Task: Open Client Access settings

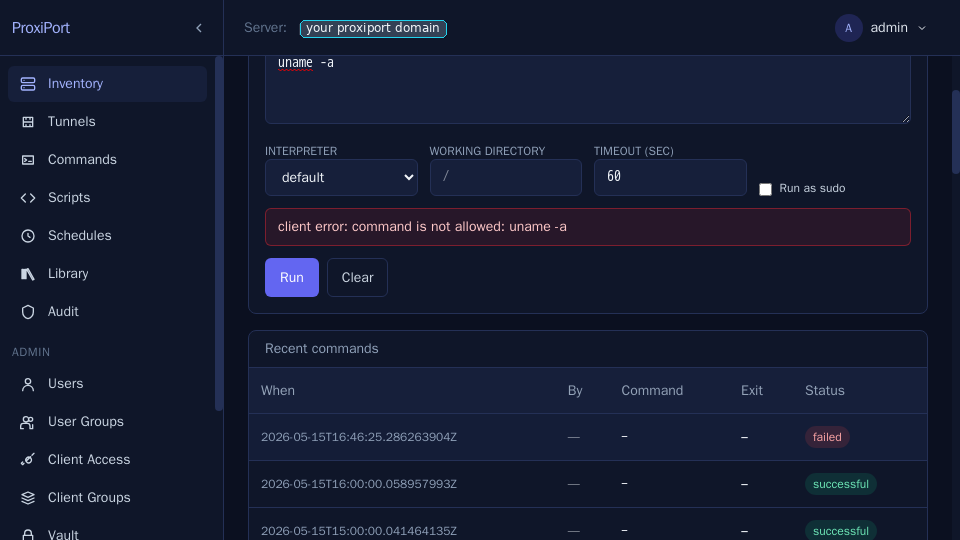Action: coord(107,460)
